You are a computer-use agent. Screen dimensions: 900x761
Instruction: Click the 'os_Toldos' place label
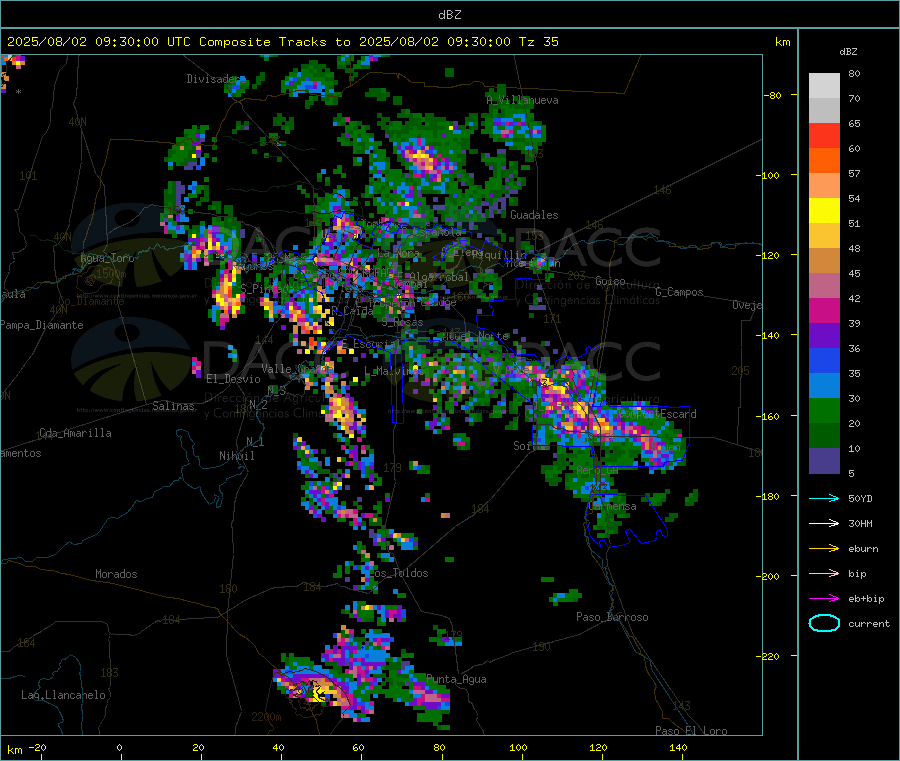[x=401, y=573]
